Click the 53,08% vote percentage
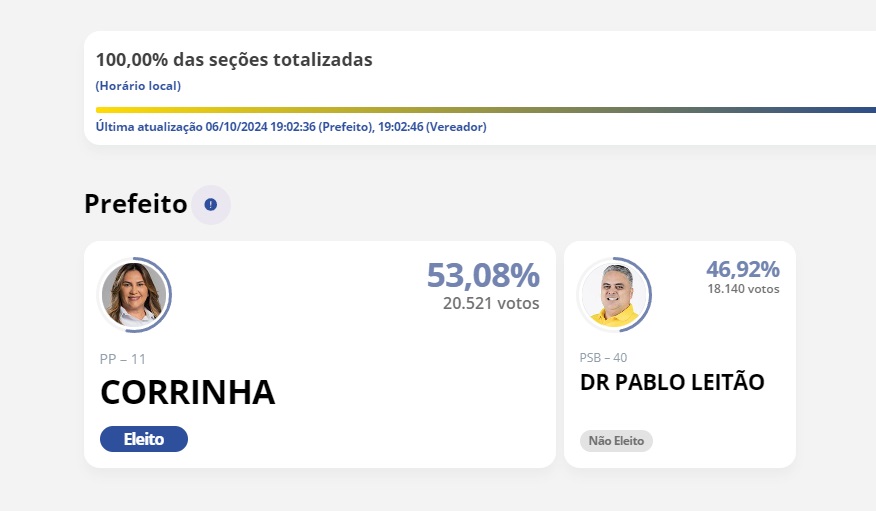This screenshot has height=511, width=876. (483, 275)
